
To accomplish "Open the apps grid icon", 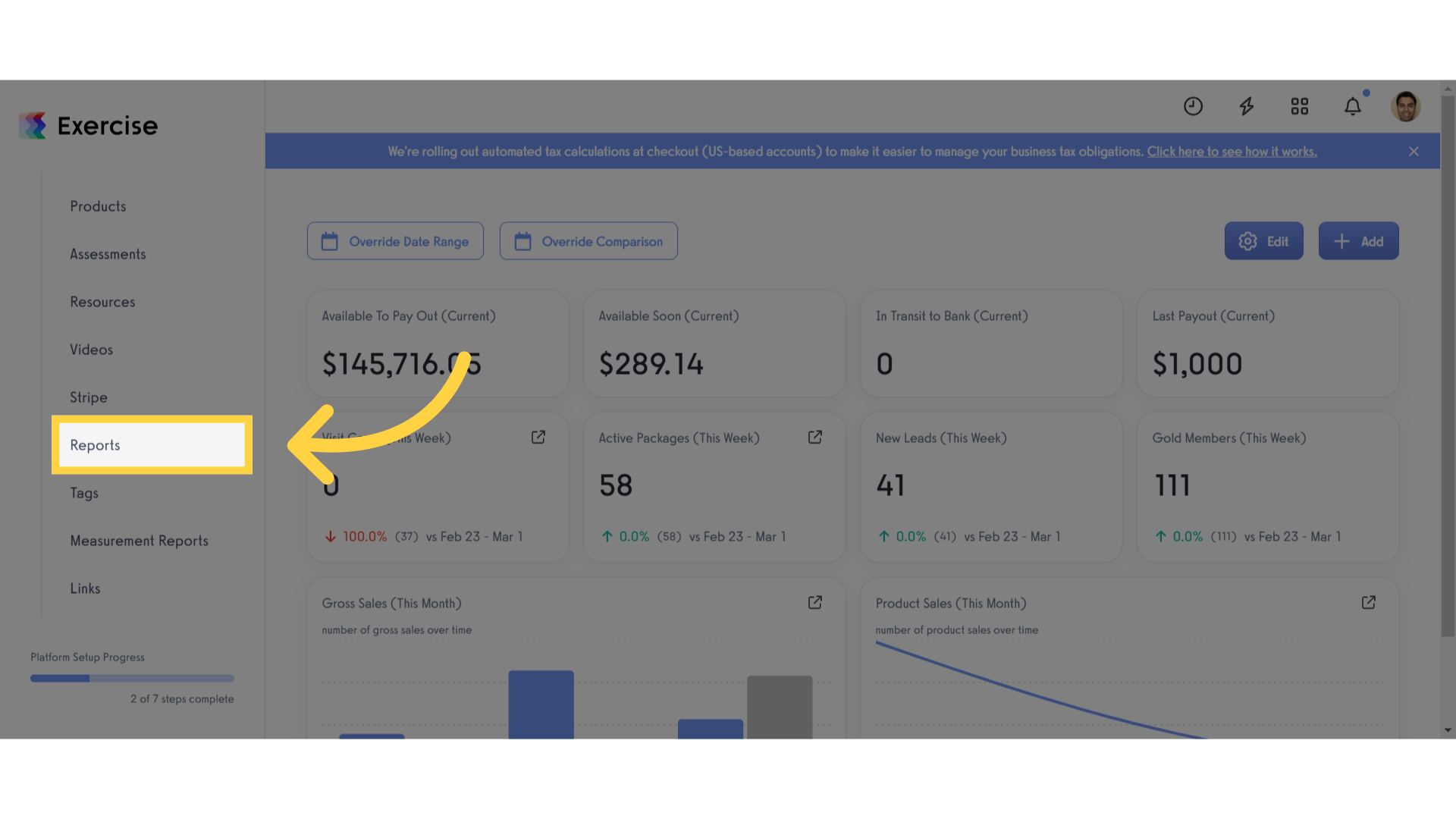I will pyautogui.click(x=1300, y=106).
